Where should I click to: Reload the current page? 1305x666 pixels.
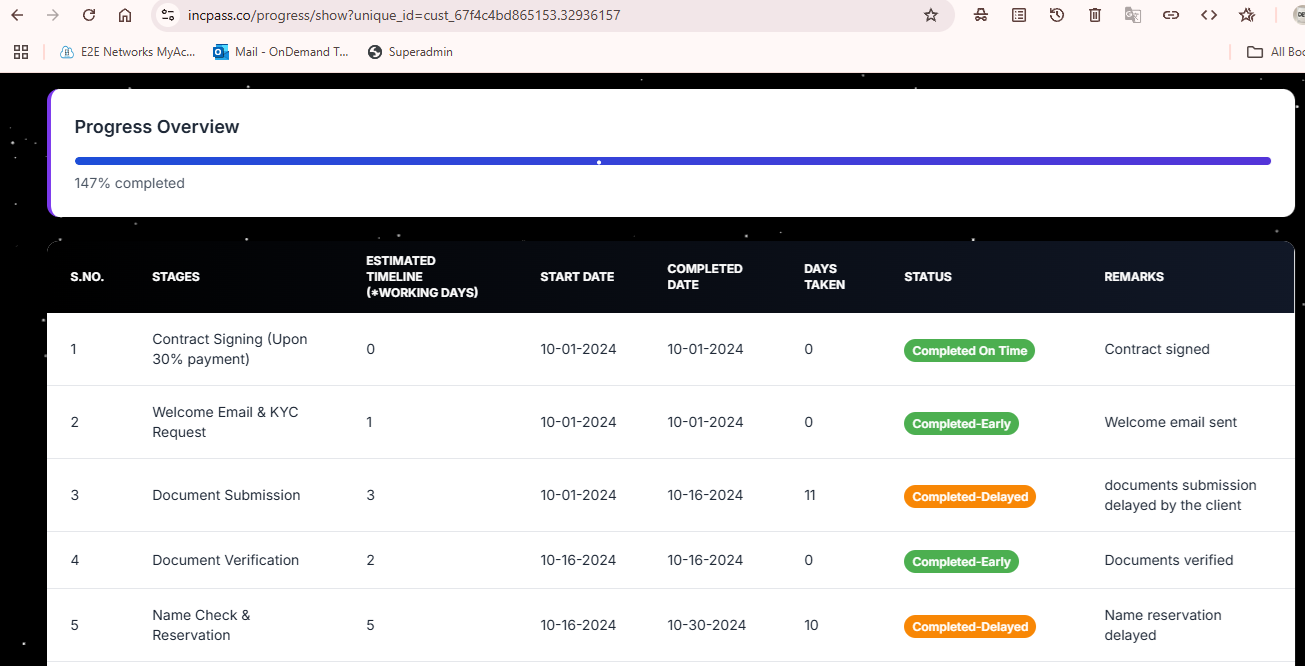(89, 15)
